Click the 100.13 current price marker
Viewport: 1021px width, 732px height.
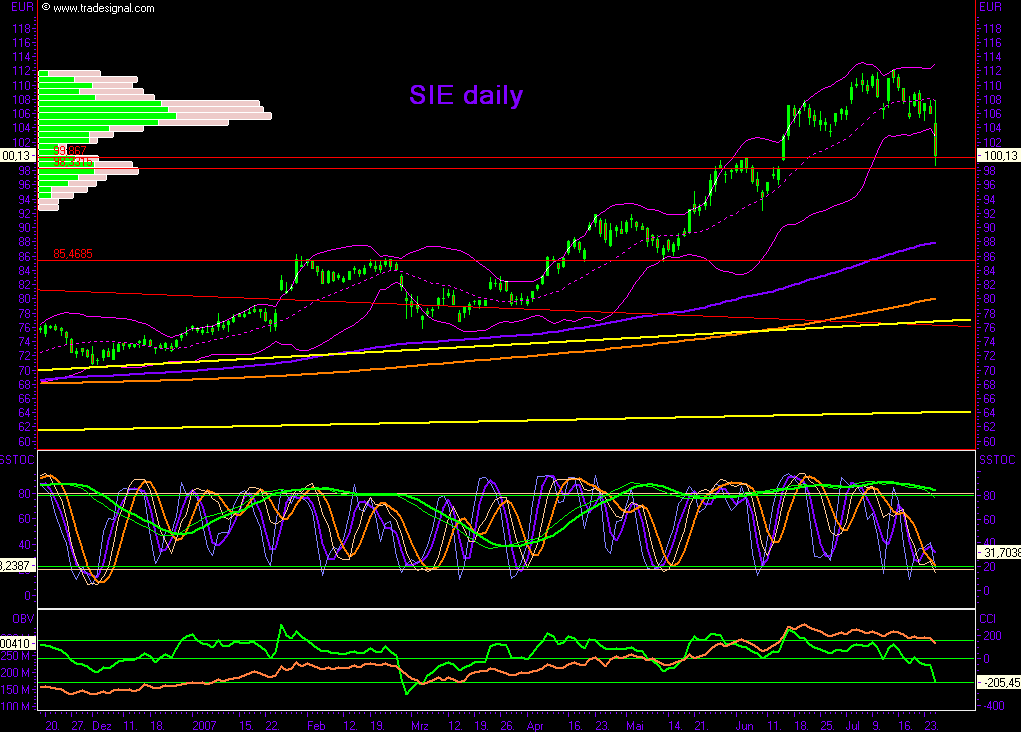[x=998, y=157]
